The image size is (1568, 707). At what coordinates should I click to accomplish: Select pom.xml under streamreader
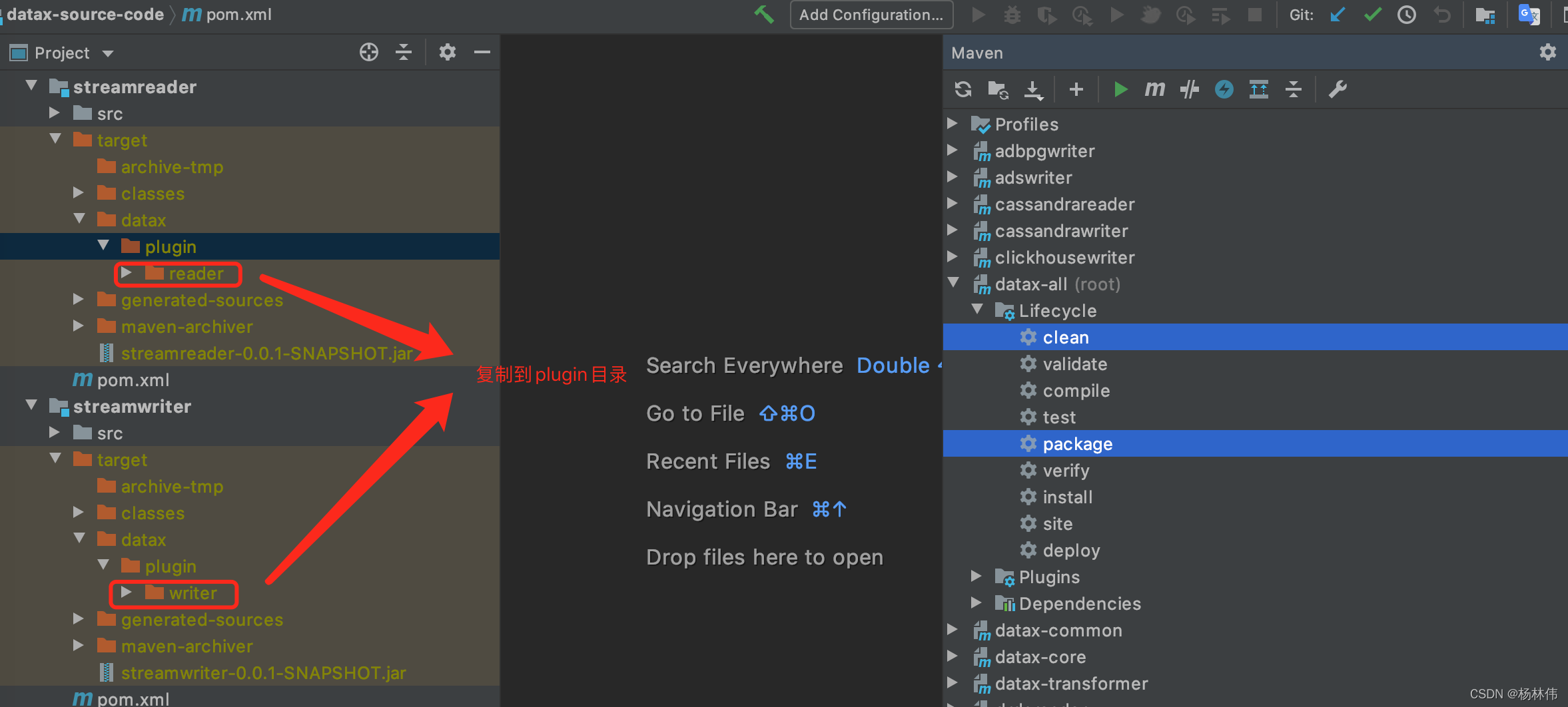tap(250, 379)
